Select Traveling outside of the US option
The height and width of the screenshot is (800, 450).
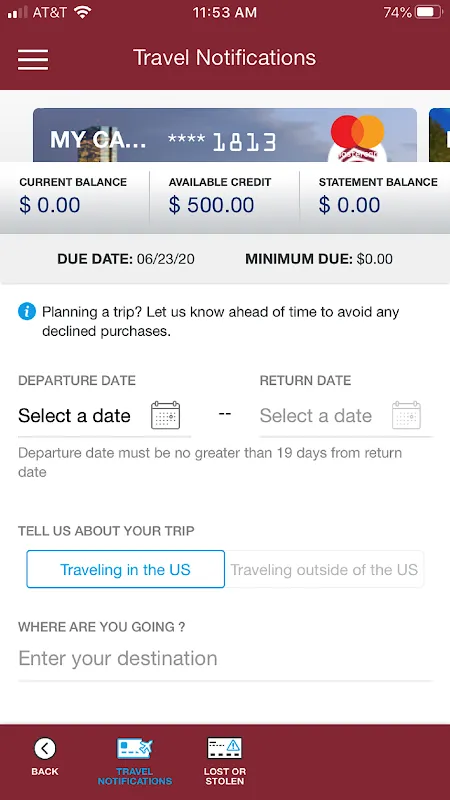[x=324, y=569]
